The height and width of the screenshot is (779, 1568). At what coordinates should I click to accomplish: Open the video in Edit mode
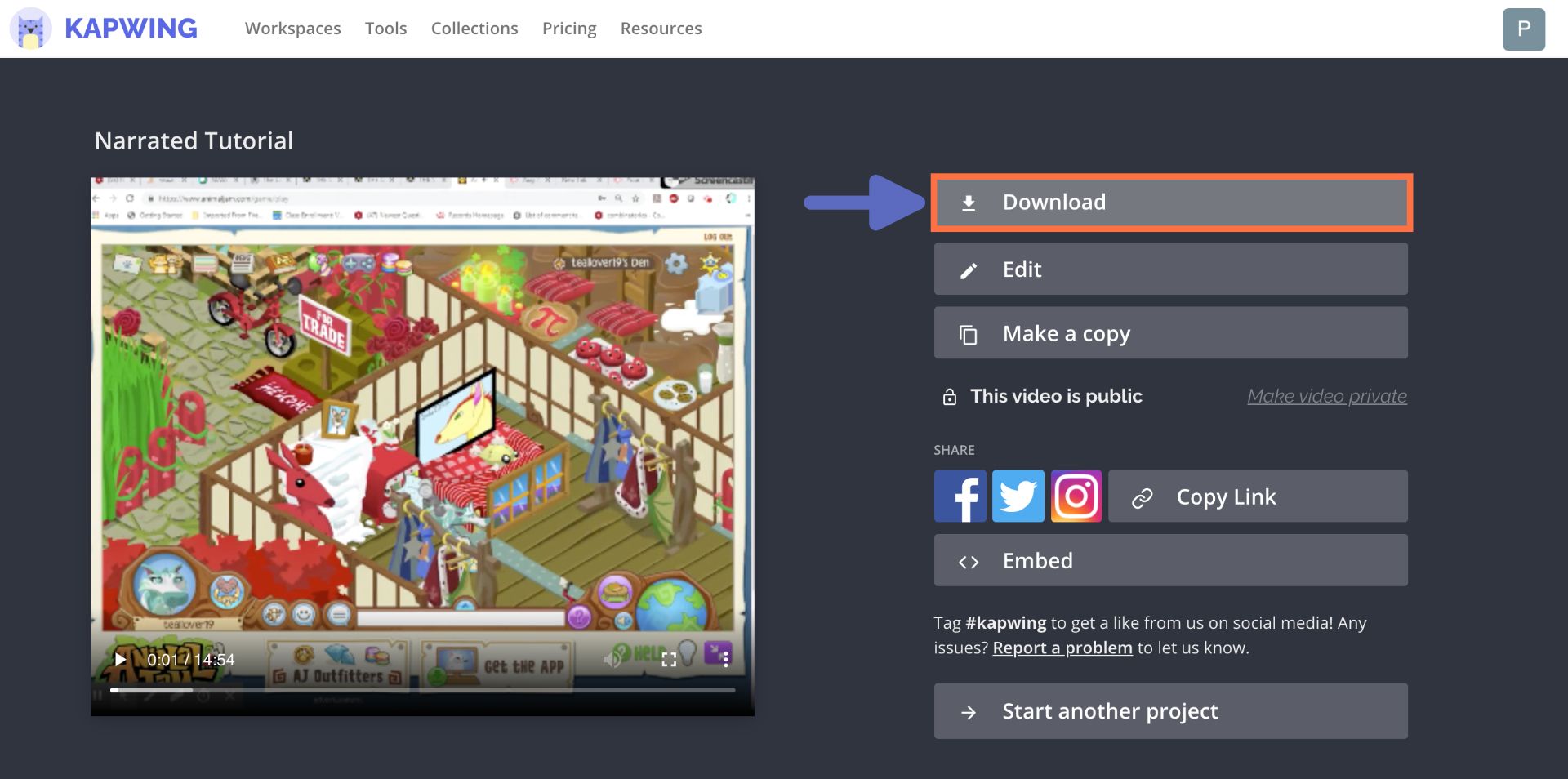1170,269
